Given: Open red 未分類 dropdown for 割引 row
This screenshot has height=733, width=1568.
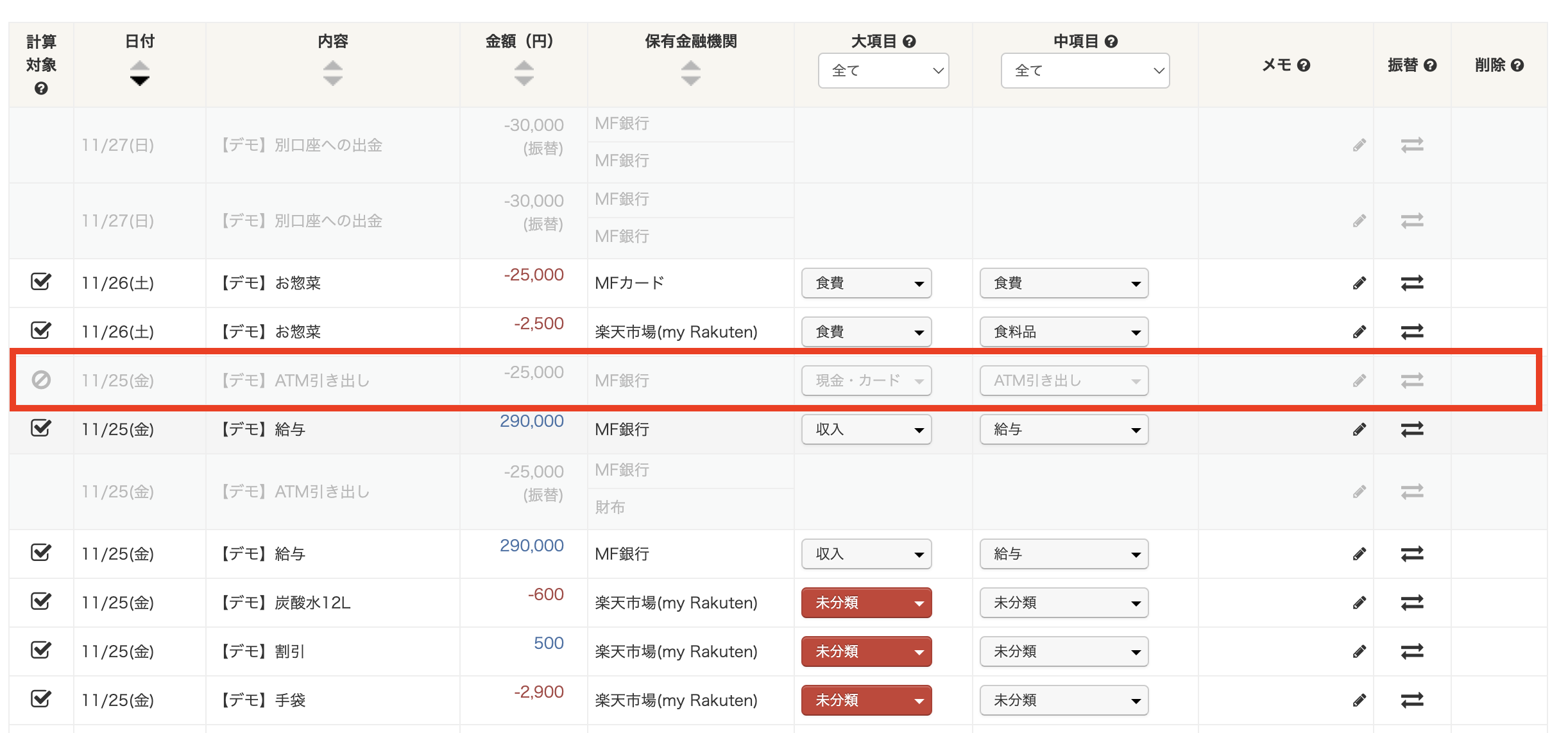Looking at the screenshot, I should (x=866, y=651).
